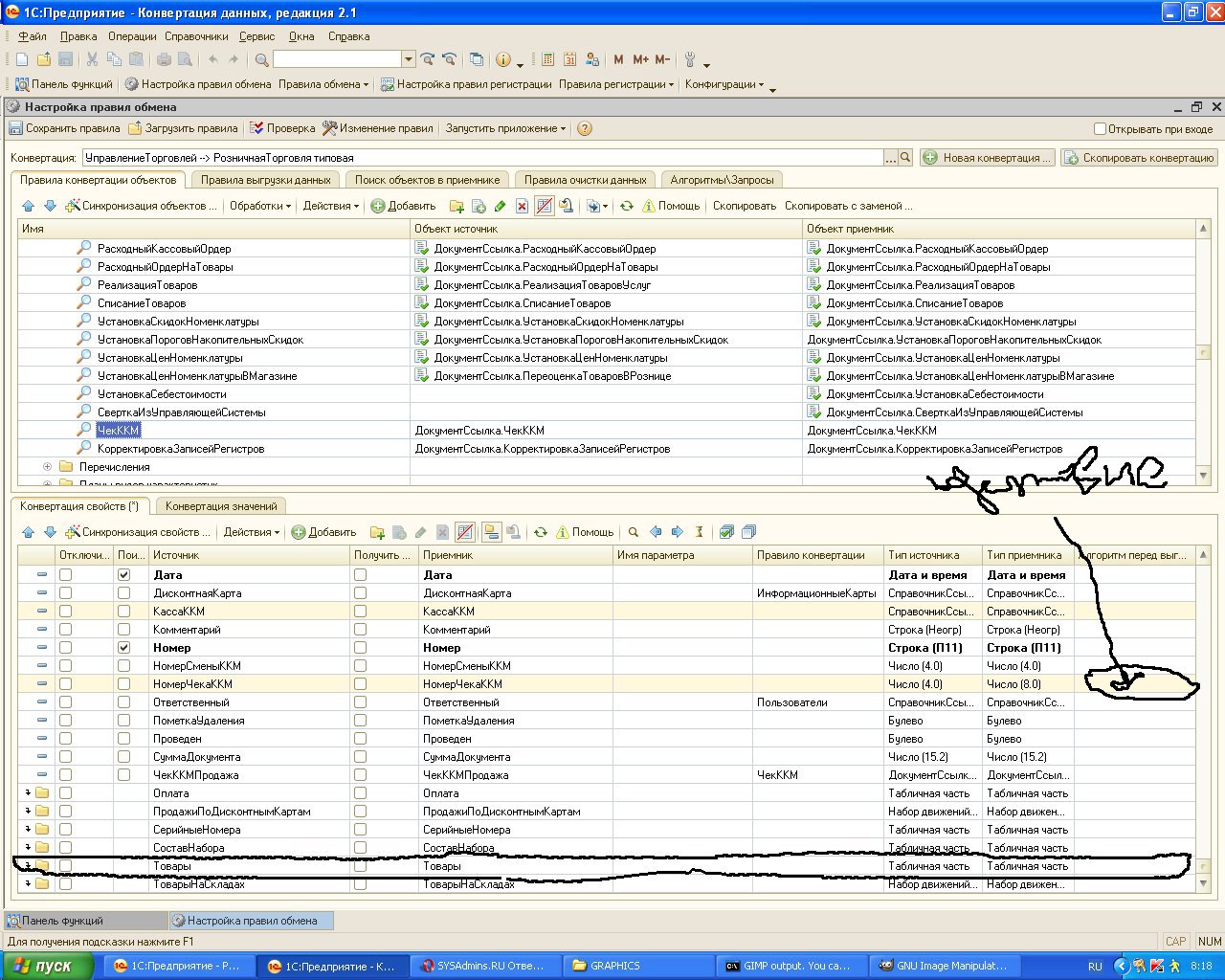This screenshot has height=980, width=1225.
Task: Toggle Отключить checkbox for КассаККМ row
Action: tap(65, 612)
